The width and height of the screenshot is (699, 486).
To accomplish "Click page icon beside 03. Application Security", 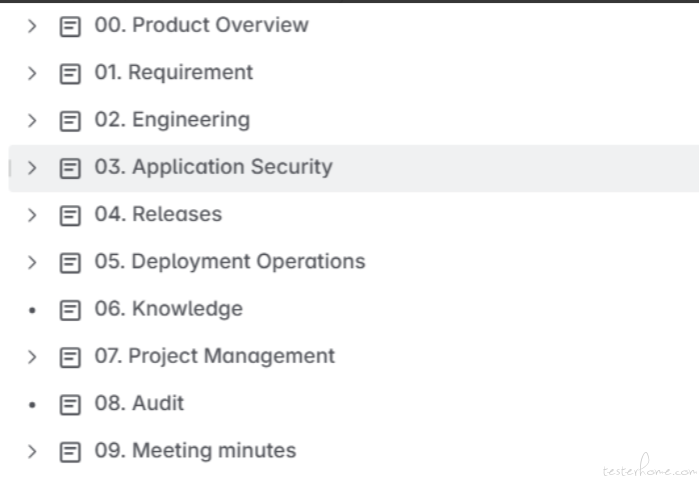I will point(70,168).
